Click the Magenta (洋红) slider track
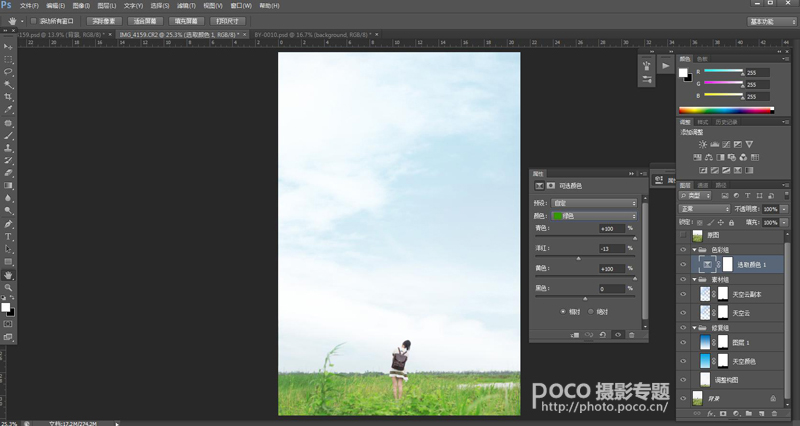Viewport: 800px width, 426px height. [585, 256]
